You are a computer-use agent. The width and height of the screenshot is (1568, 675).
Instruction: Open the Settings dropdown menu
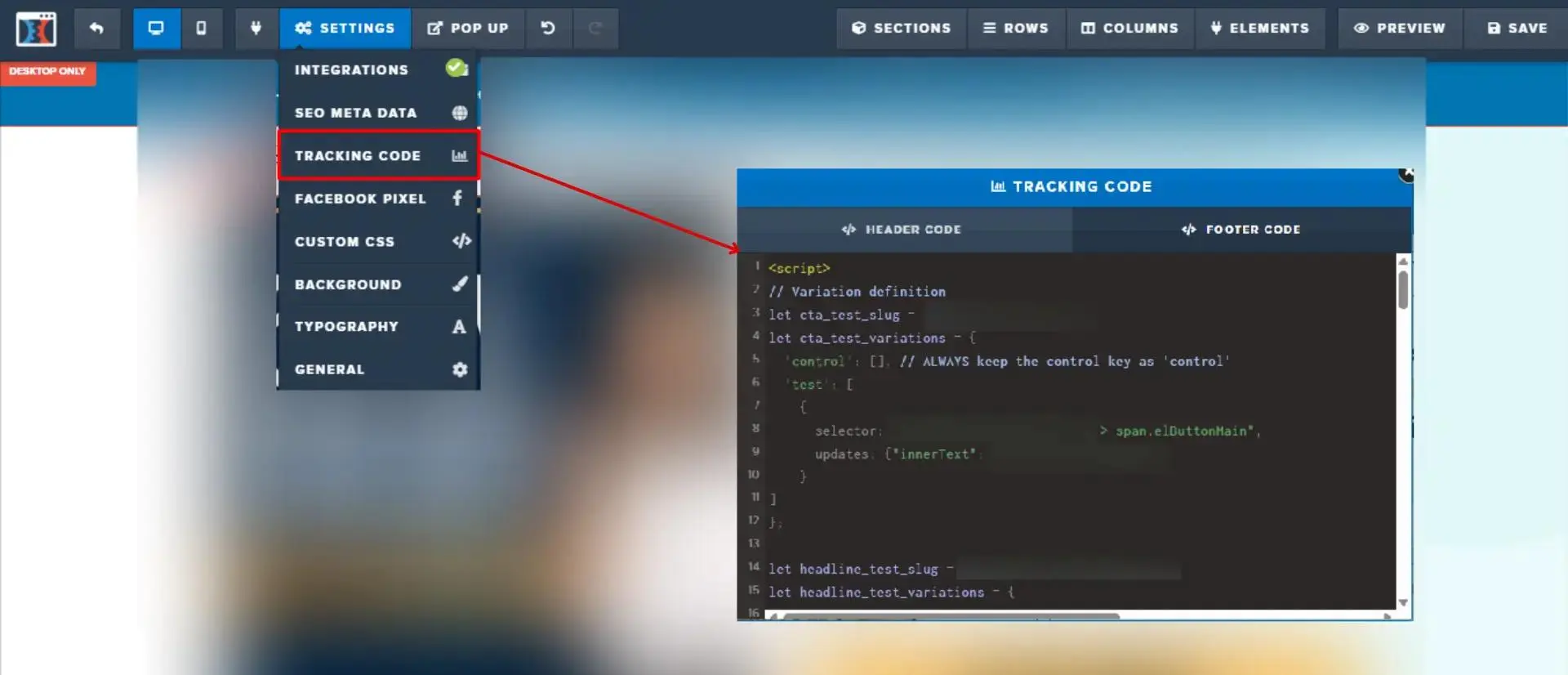pos(345,29)
